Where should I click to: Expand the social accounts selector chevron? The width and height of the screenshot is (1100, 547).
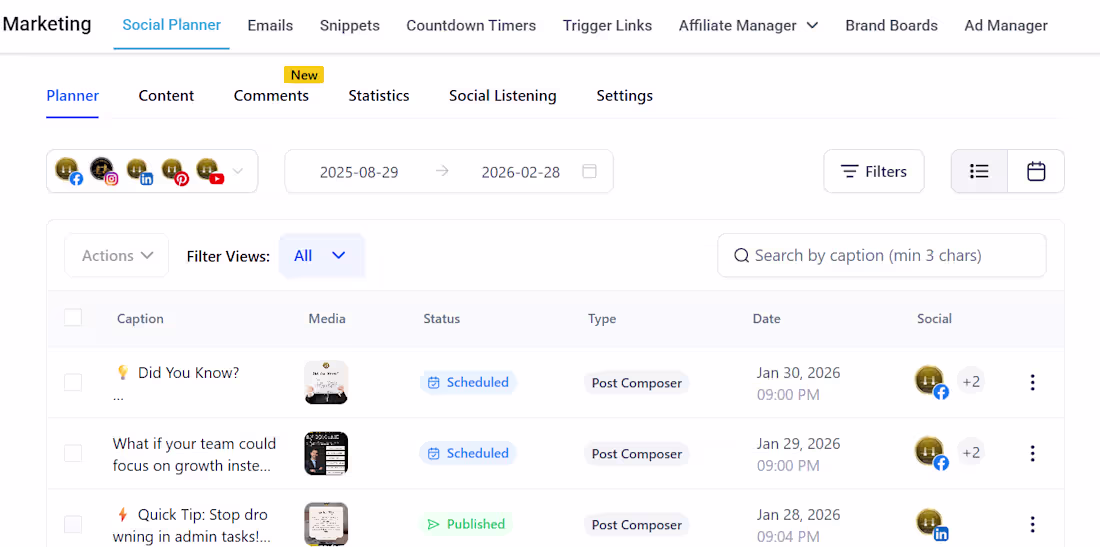[237, 170]
